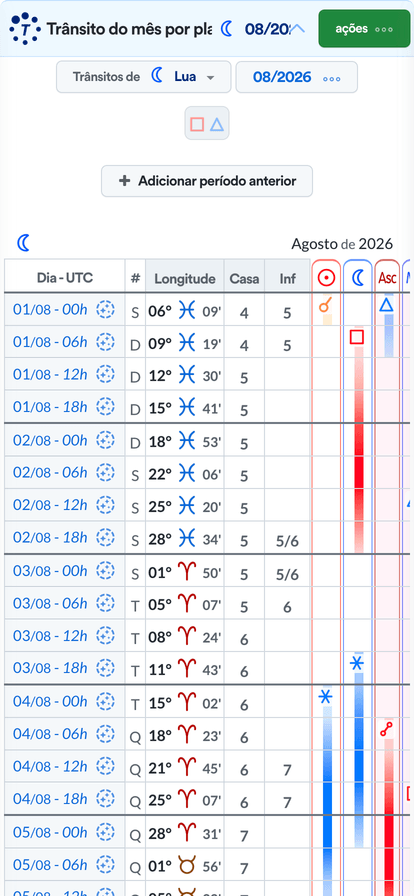Viewport: 414px width, 896px height.
Task: Click the blue sextile symbol in the Sun column
Action: (326, 696)
